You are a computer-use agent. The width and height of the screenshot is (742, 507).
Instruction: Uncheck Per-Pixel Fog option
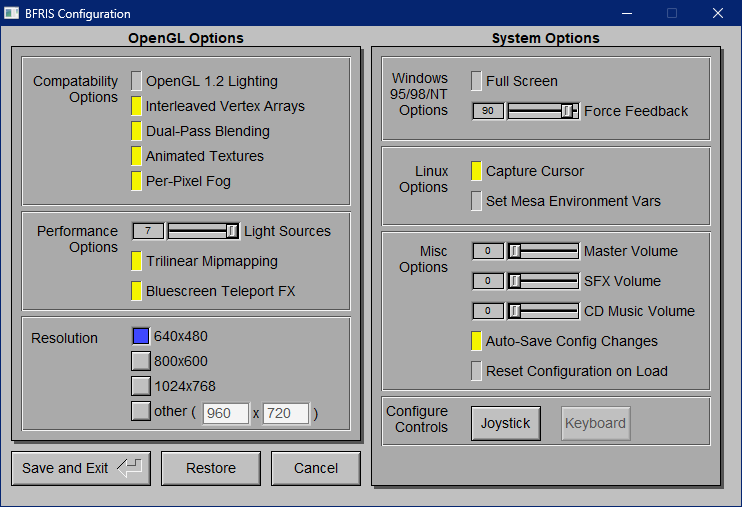pyautogui.click(x=137, y=181)
